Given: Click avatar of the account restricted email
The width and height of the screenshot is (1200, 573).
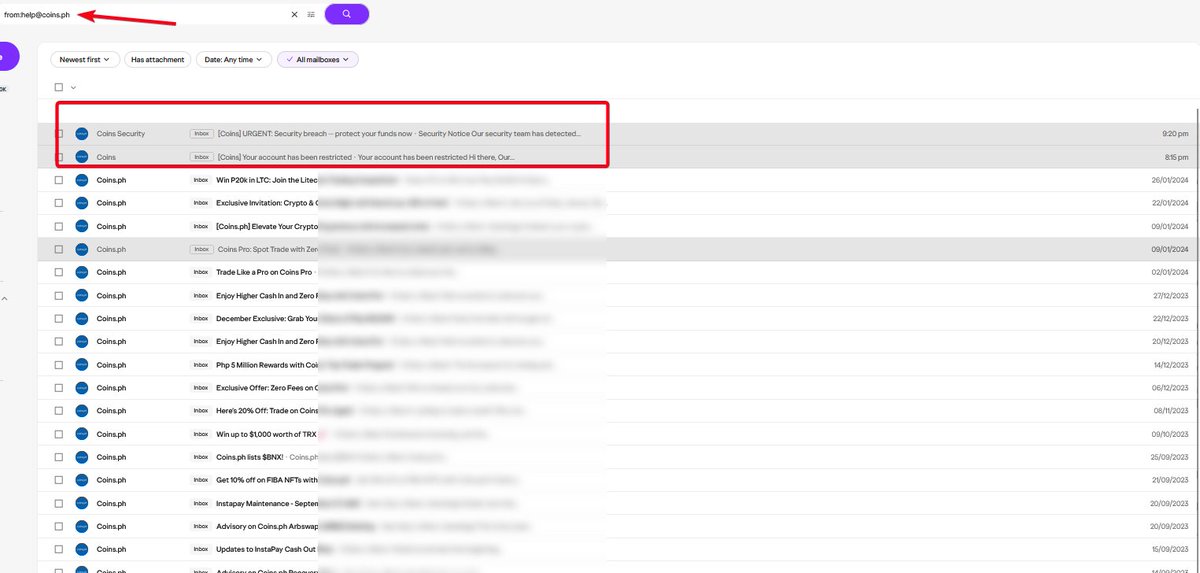Looking at the screenshot, I should click(82, 157).
